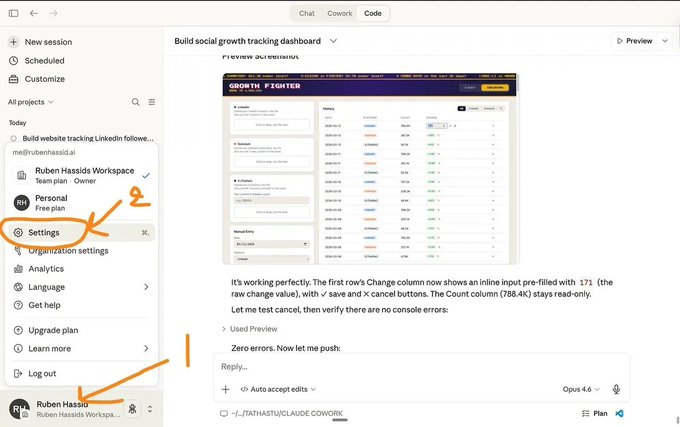680x427 pixels.
Task: Open the session filter options icon
Action: 152,102
